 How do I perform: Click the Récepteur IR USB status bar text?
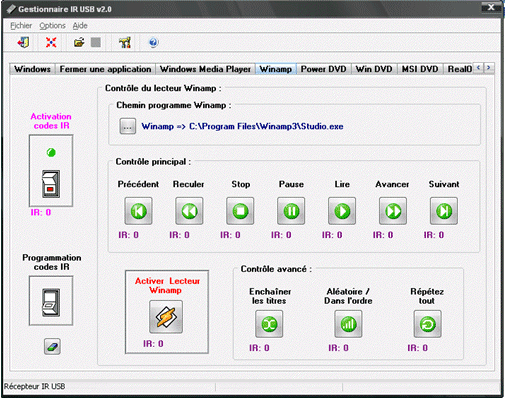pyautogui.click(x=34, y=386)
